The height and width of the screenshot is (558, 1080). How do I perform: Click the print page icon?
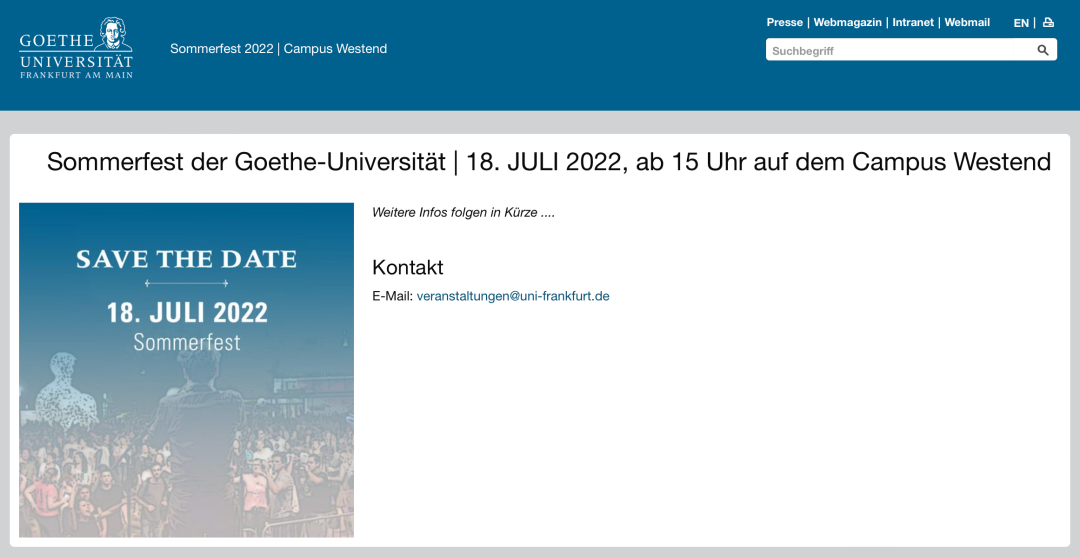pos(1048,22)
